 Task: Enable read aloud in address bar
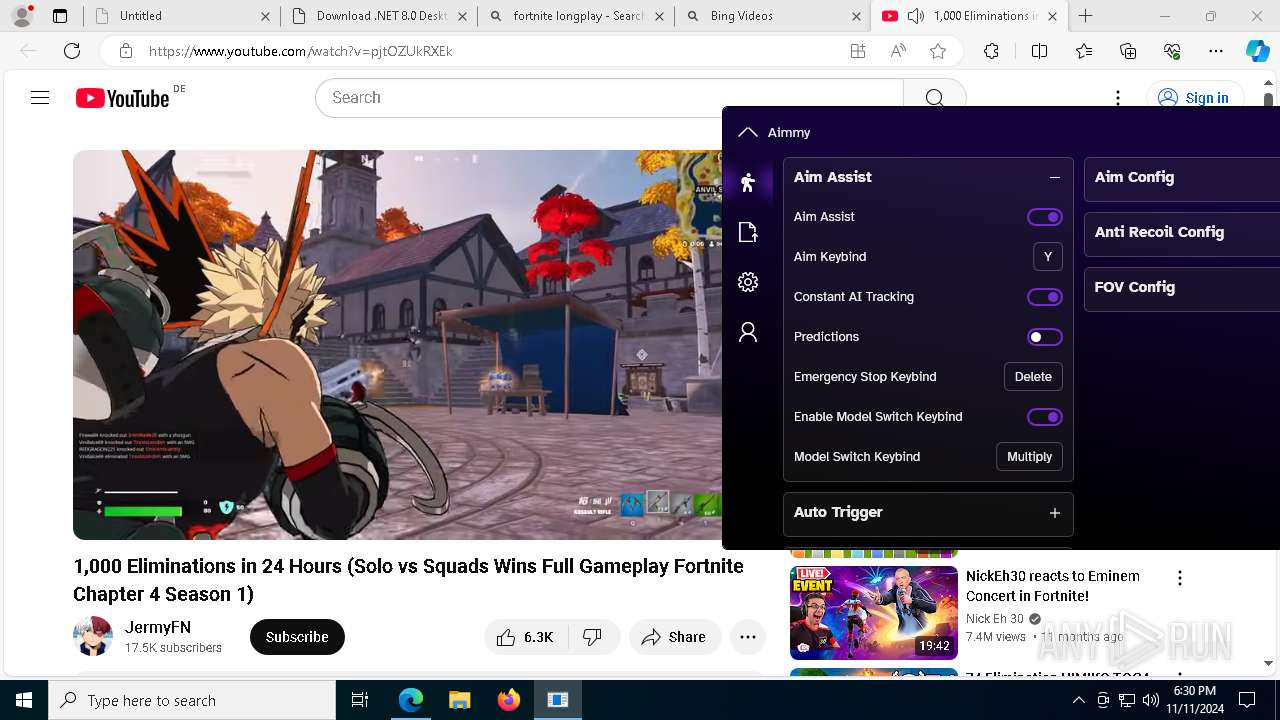(x=898, y=51)
